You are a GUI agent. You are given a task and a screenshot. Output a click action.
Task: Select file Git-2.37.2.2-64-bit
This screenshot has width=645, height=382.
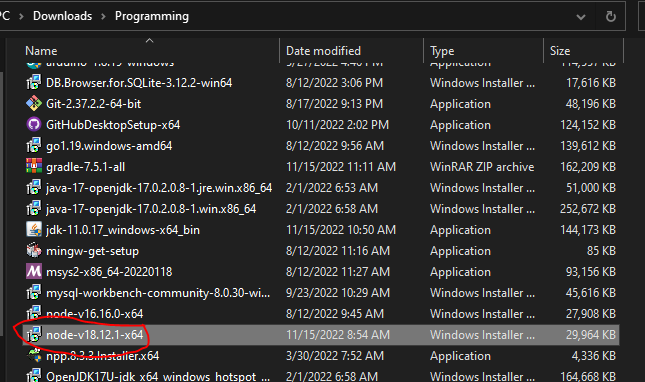point(93,104)
